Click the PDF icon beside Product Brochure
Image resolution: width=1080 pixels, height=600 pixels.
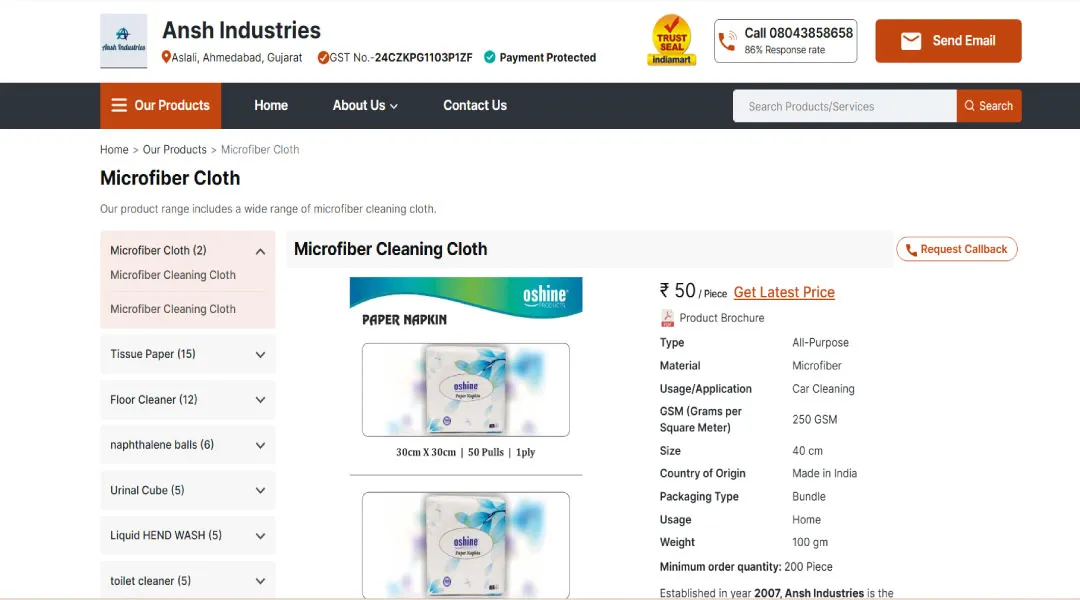pos(667,318)
